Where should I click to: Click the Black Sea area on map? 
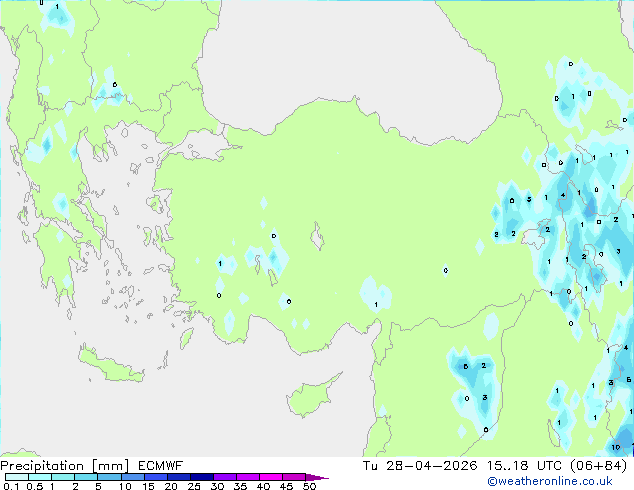tap(350, 50)
